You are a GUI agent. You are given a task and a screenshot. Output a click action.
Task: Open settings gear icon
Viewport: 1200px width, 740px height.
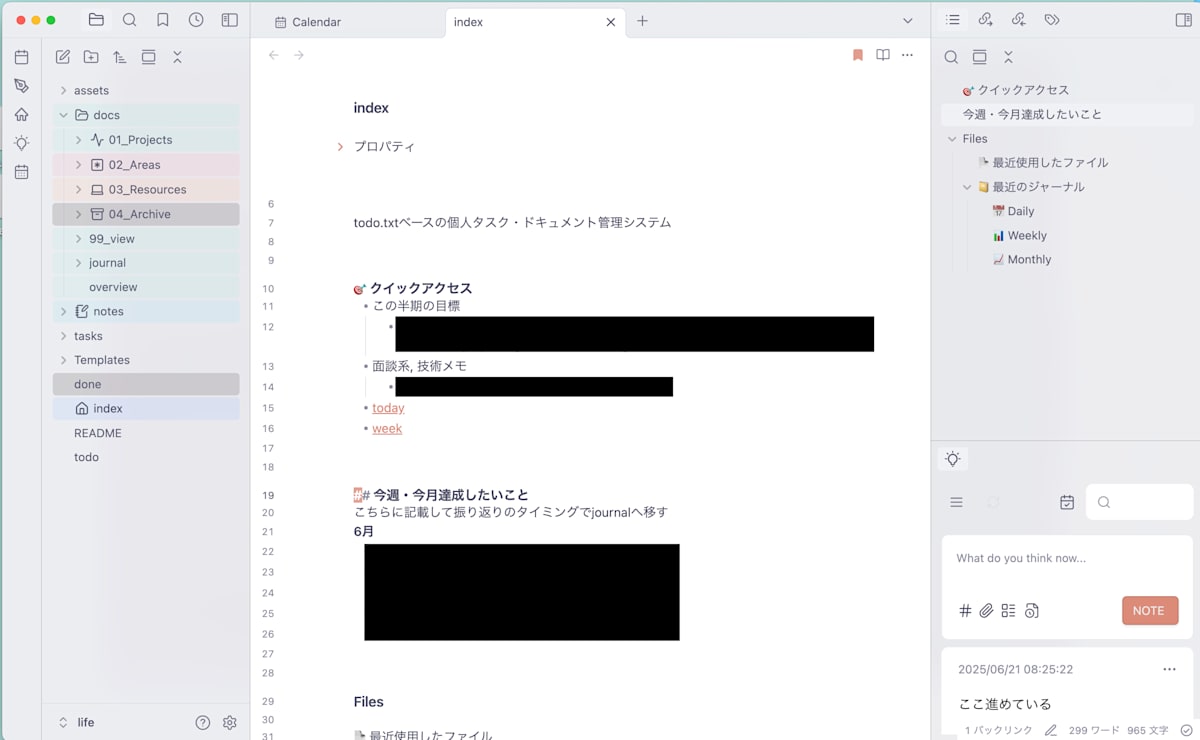pyautogui.click(x=230, y=722)
